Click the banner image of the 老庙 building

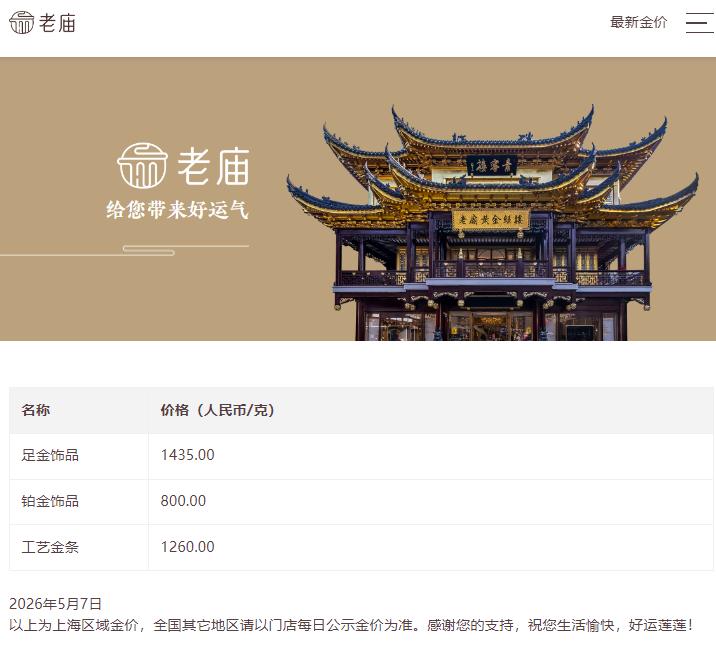492,222
